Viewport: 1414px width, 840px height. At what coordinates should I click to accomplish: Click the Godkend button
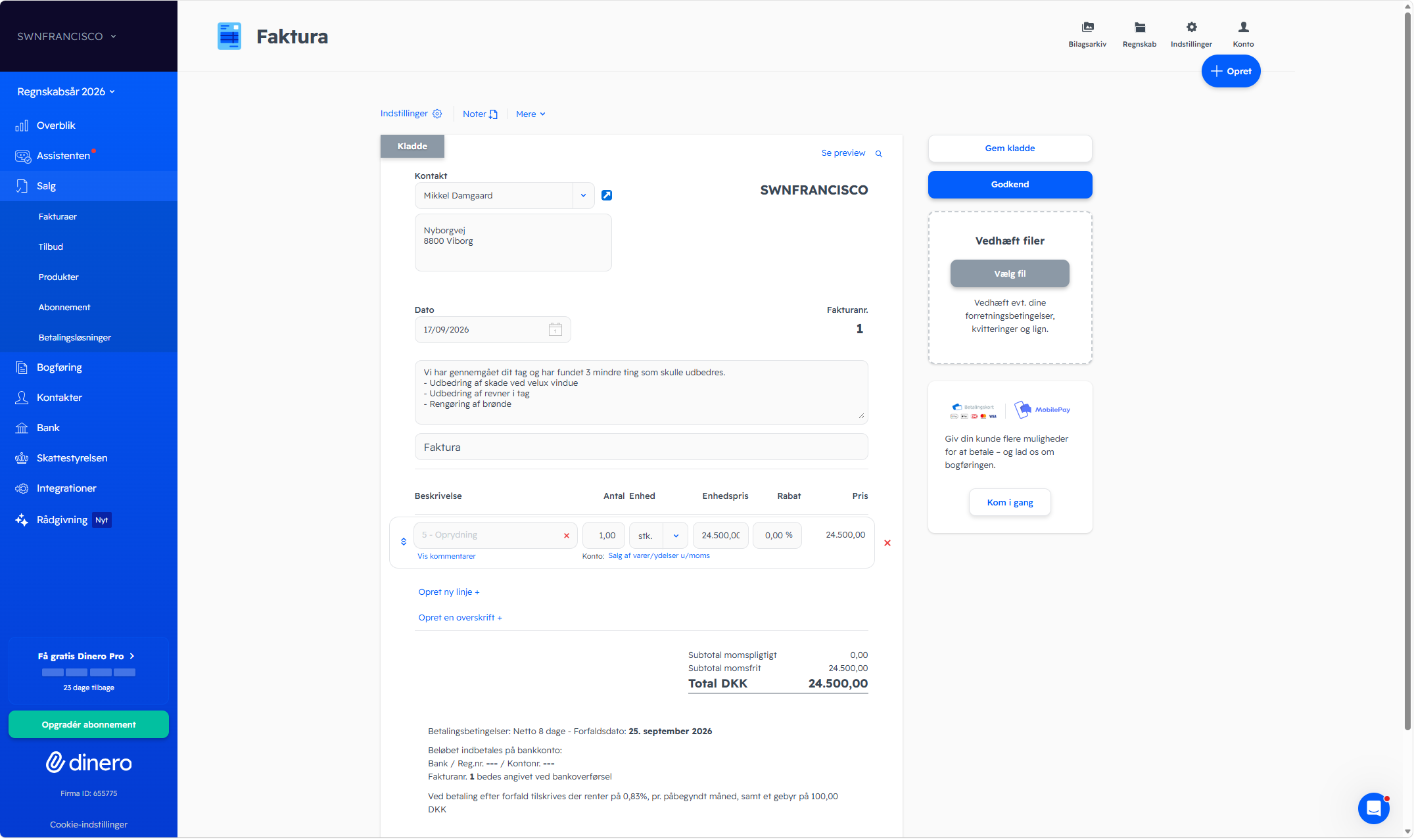(1010, 185)
